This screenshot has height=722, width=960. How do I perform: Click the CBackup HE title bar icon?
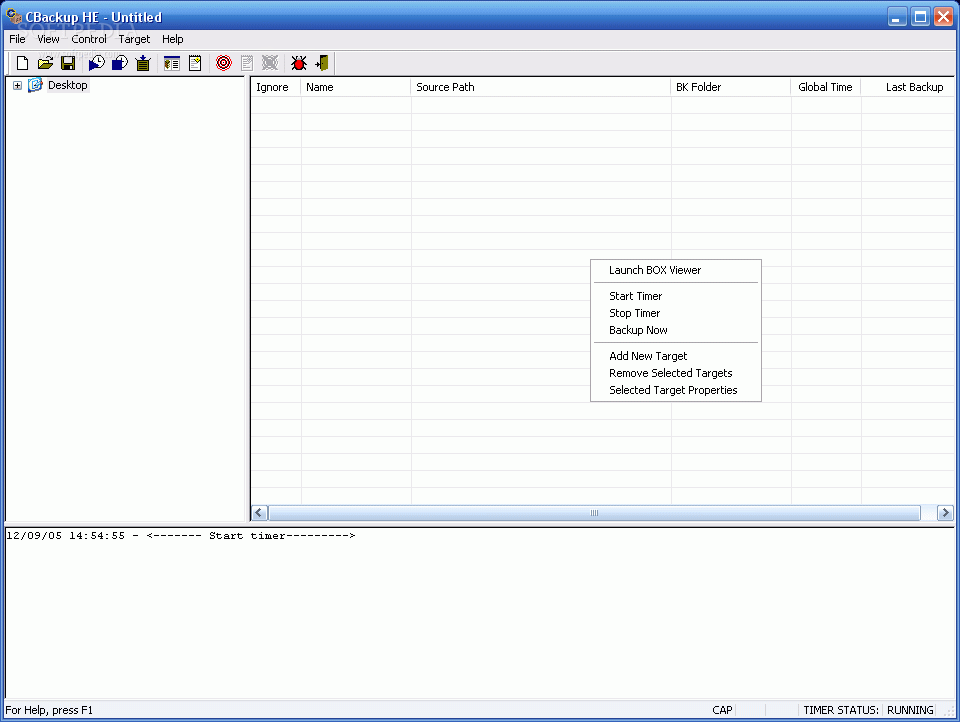13,17
